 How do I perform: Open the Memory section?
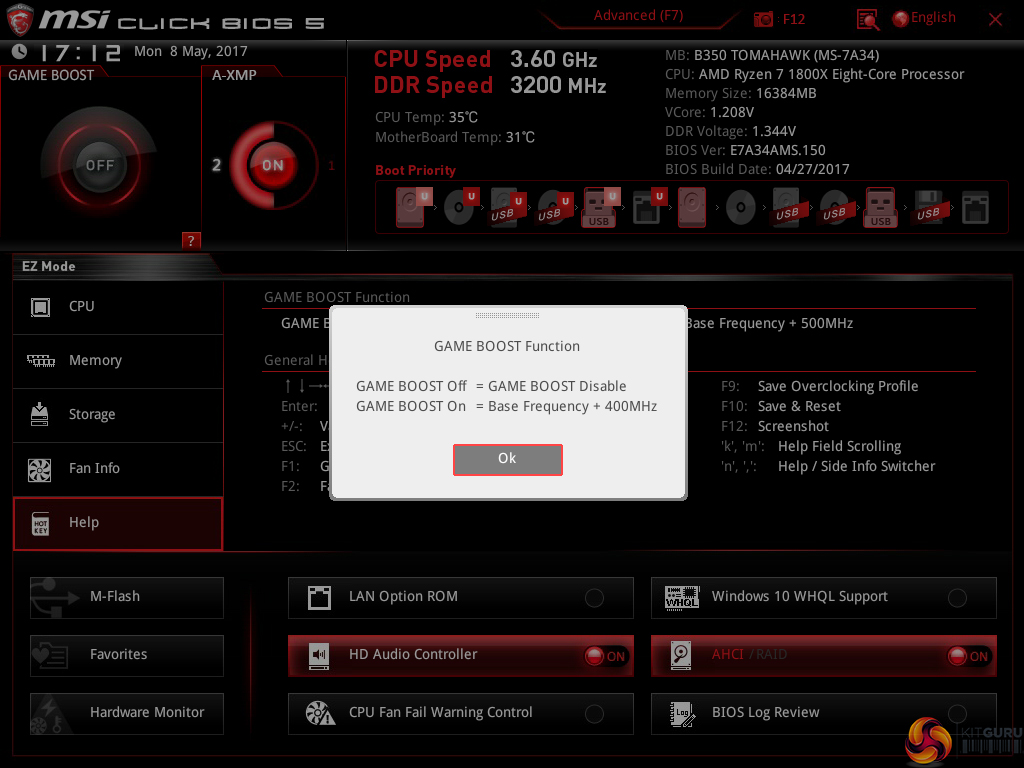point(118,360)
